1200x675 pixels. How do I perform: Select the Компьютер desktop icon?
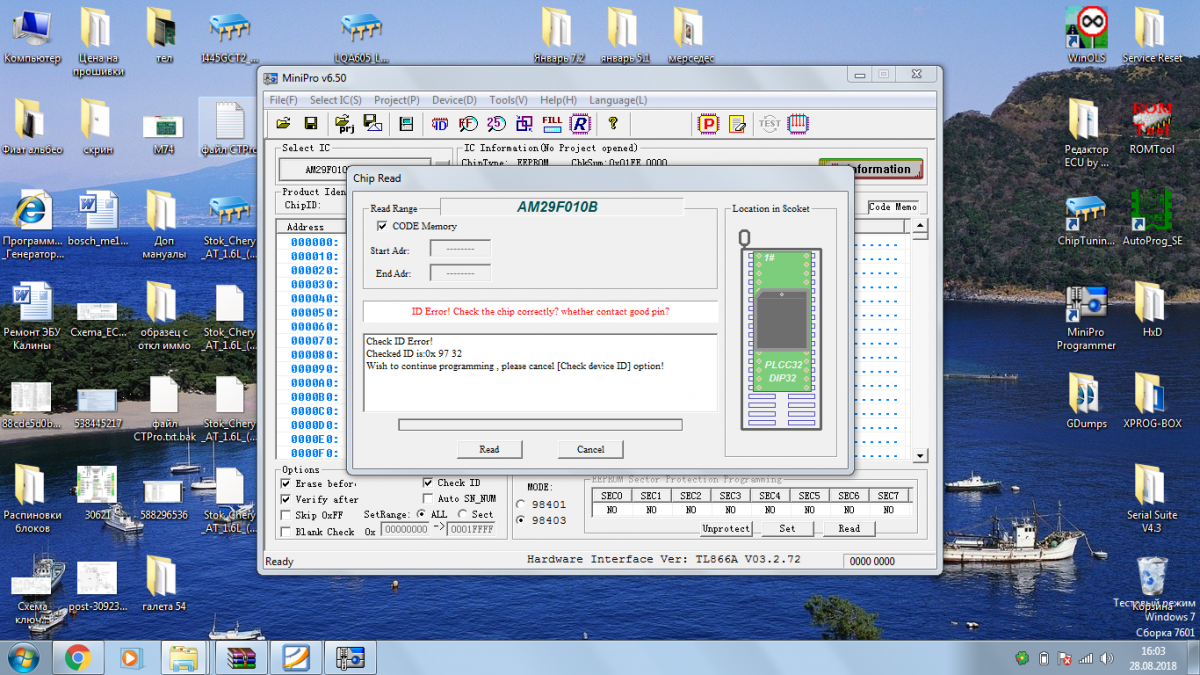[32, 36]
